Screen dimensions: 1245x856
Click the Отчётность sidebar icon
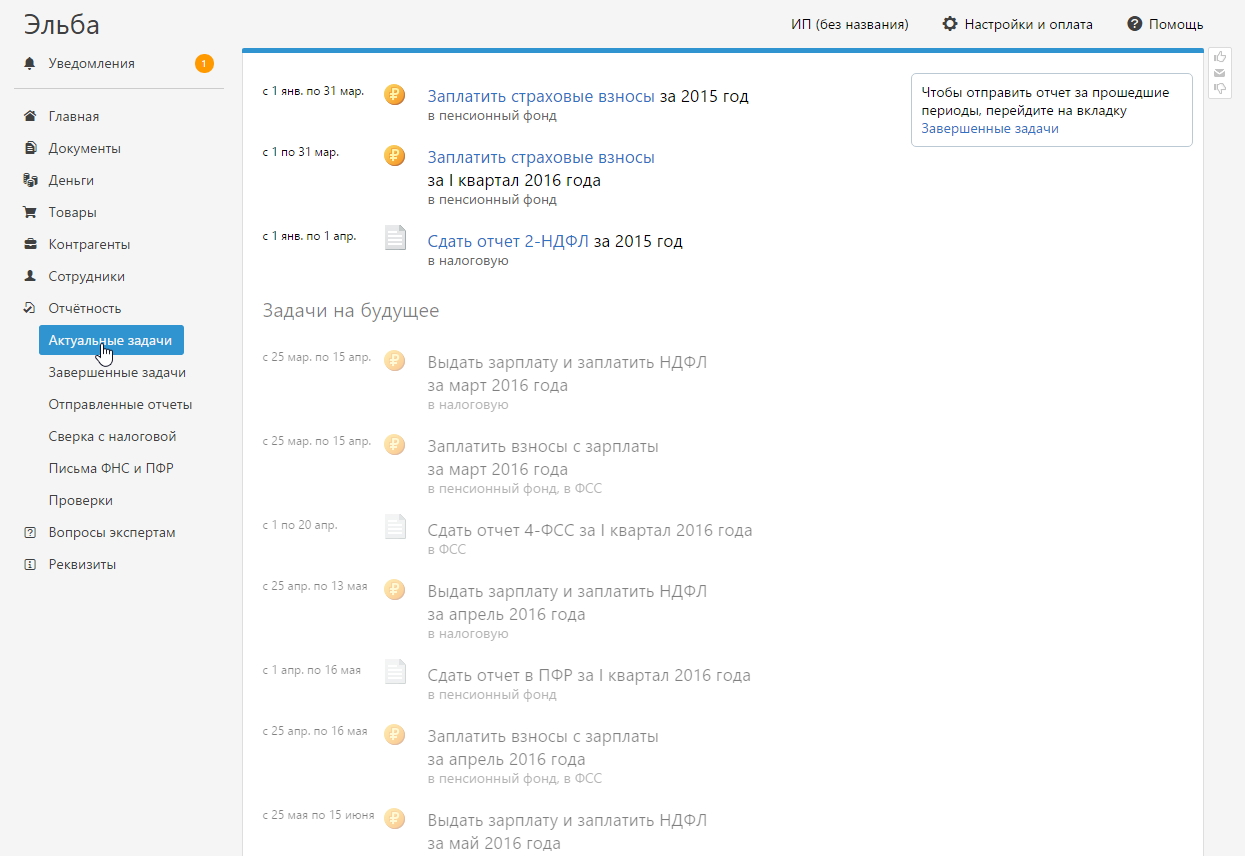pos(29,308)
